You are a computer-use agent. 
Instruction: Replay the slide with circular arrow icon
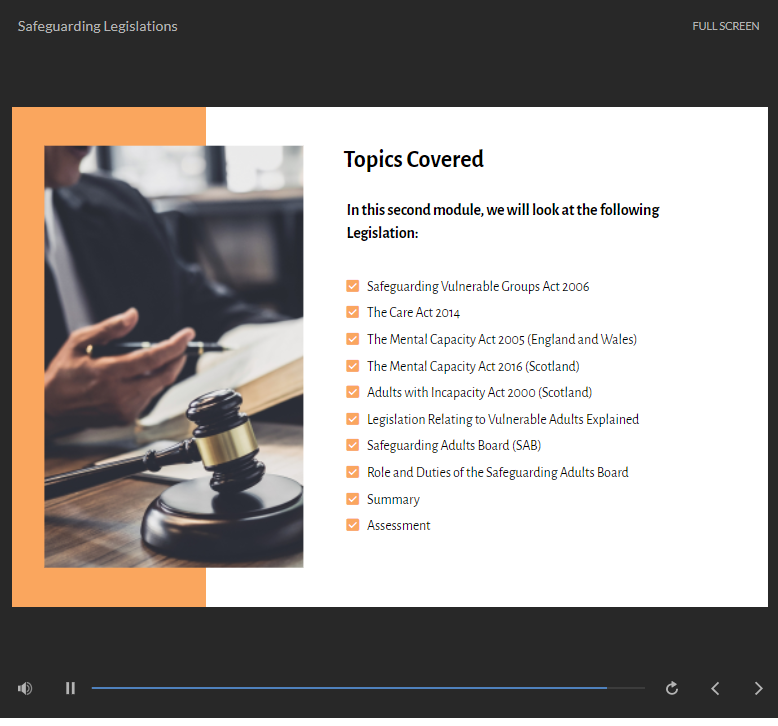[x=672, y=688]
